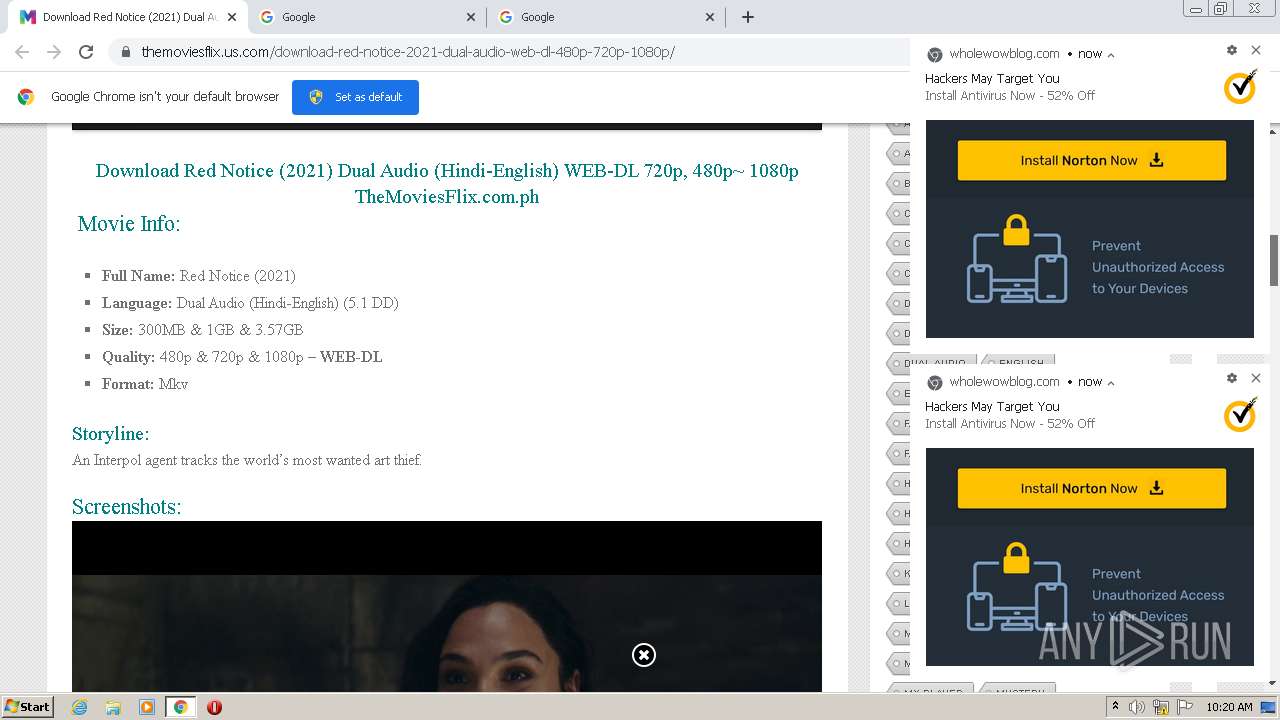Click Norton checkmark logo in bottom notification
This screenshot has height=720, width=1280.
point(1240,414)
